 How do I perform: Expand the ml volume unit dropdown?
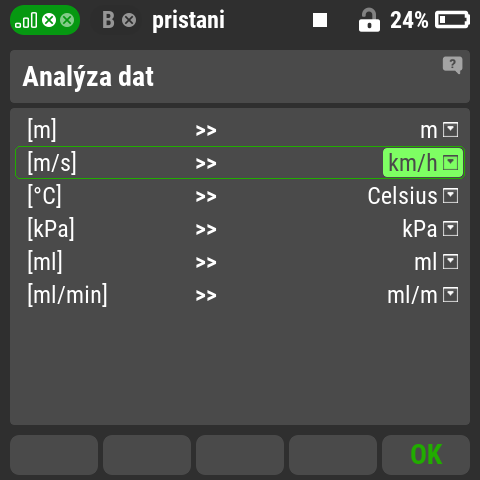click(436, 262)
